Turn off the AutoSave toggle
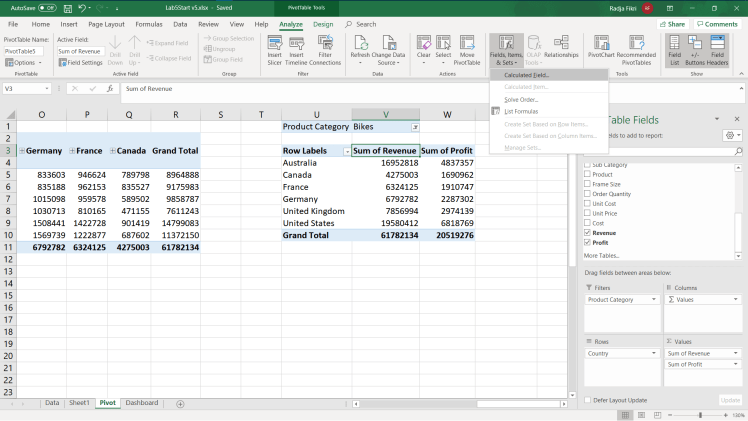Image resolution: width=748 pixels, height=421 pixels. (x=47, y=7)
